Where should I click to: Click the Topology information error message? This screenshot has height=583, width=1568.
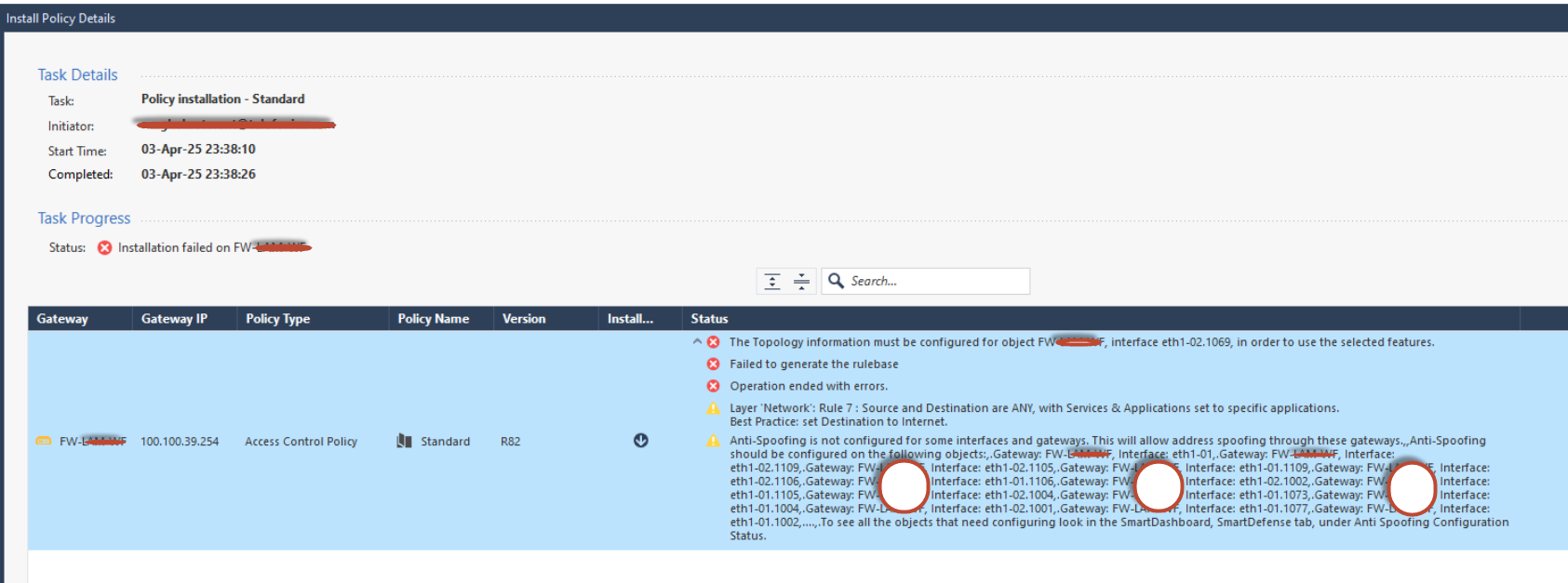(1081, 342)
